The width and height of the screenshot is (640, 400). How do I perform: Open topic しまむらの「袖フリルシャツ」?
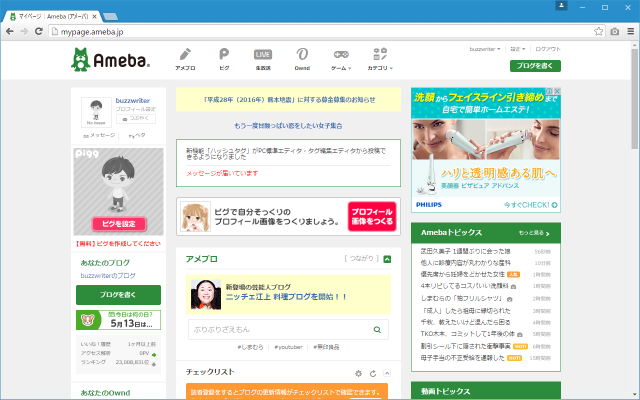click(x=462, y=299)
